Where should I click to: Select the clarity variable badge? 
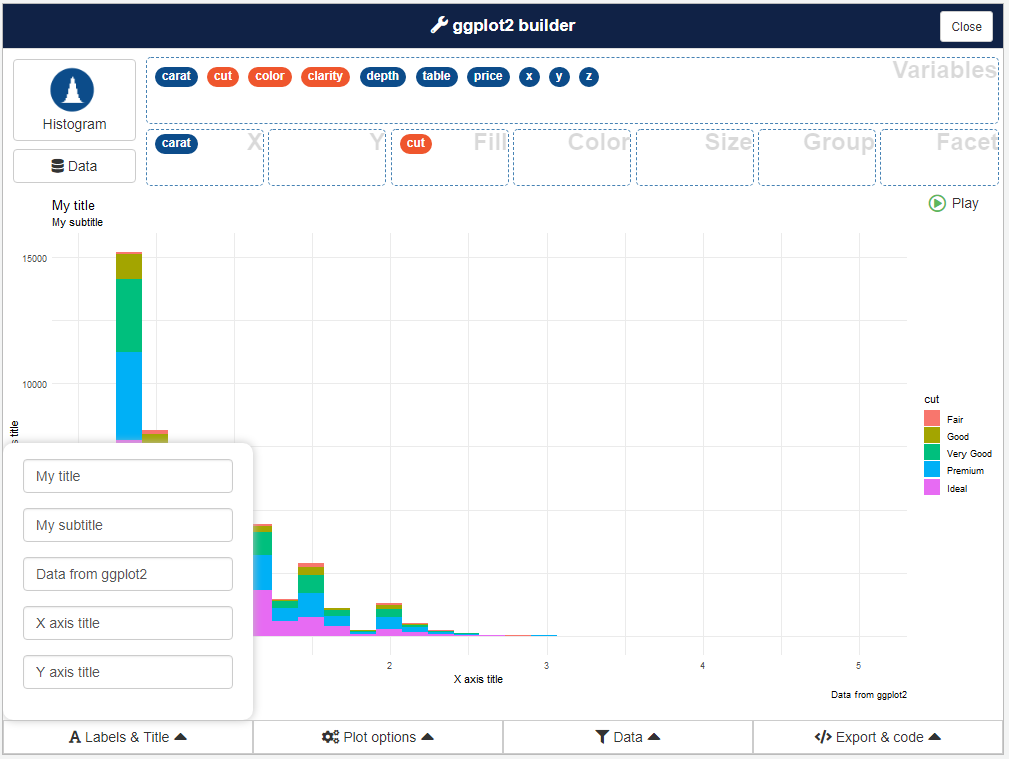tap(325, 76)
